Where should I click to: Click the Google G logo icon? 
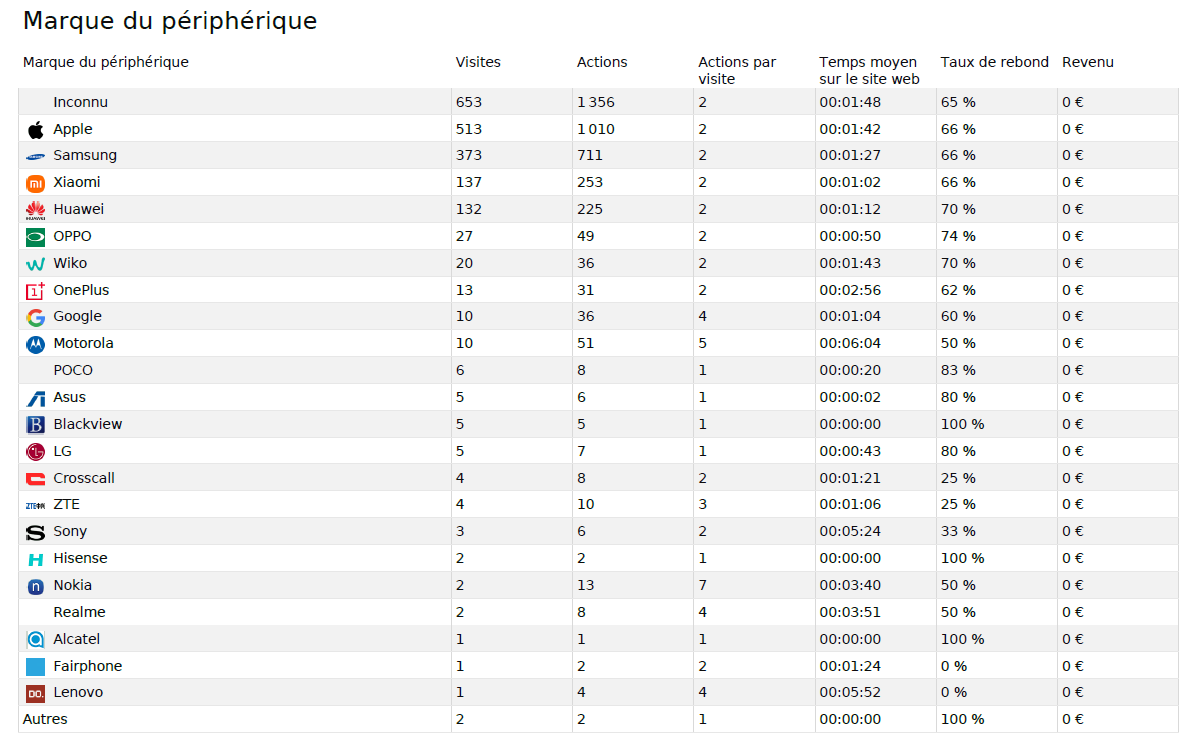36,317
